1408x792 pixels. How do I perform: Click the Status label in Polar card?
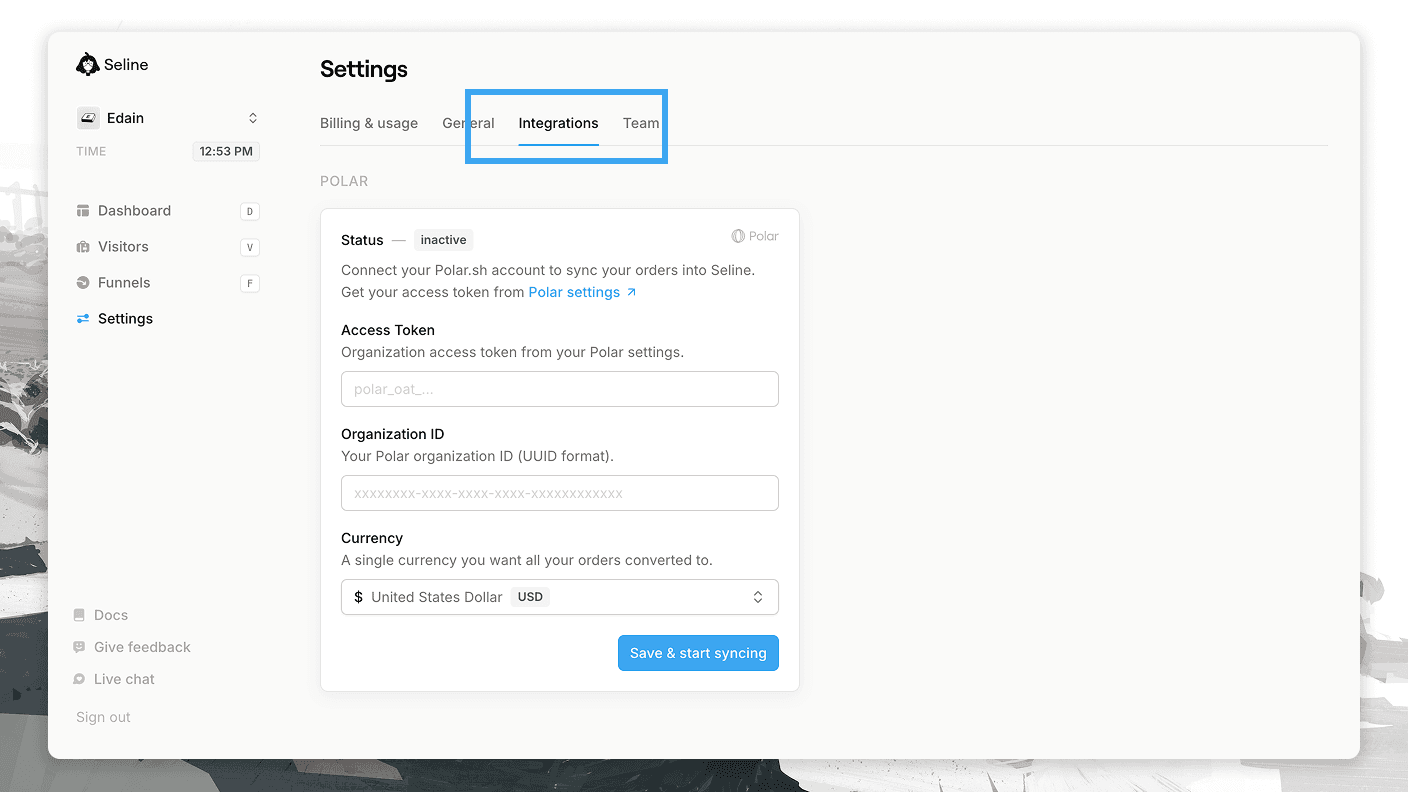coord(362,240)
